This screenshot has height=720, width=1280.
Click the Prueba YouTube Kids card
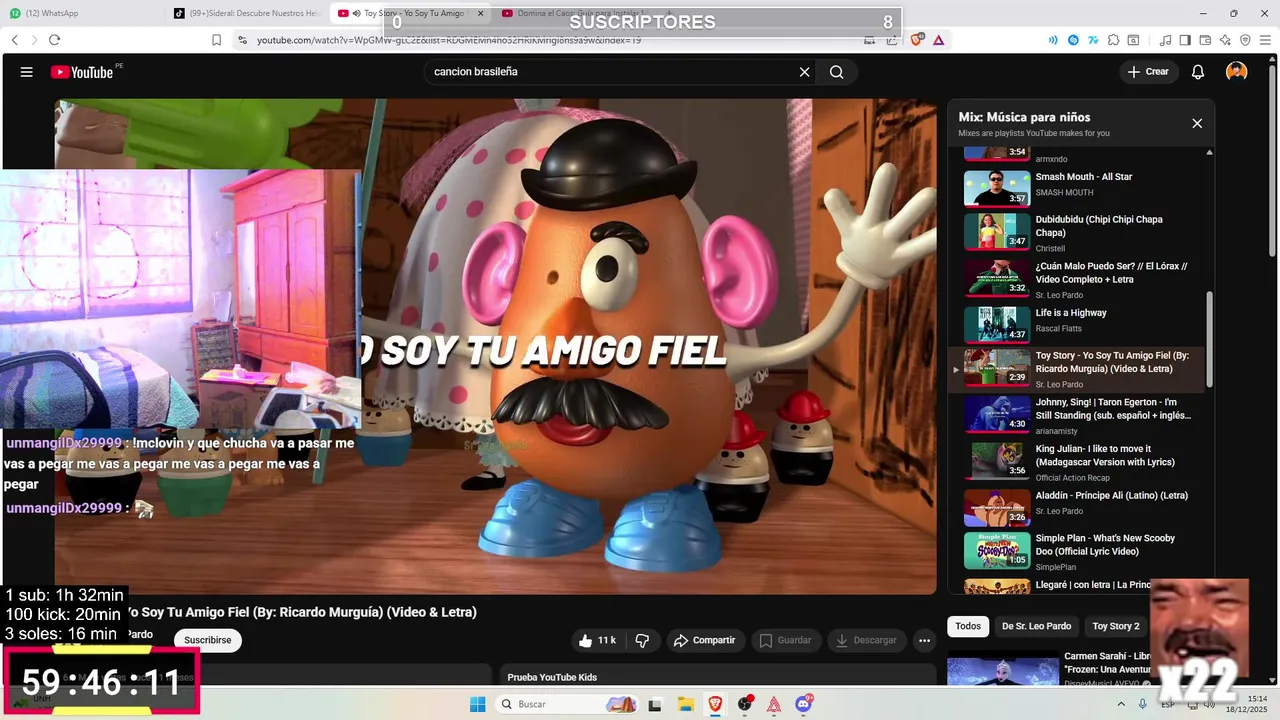click(x=716, y=676)
